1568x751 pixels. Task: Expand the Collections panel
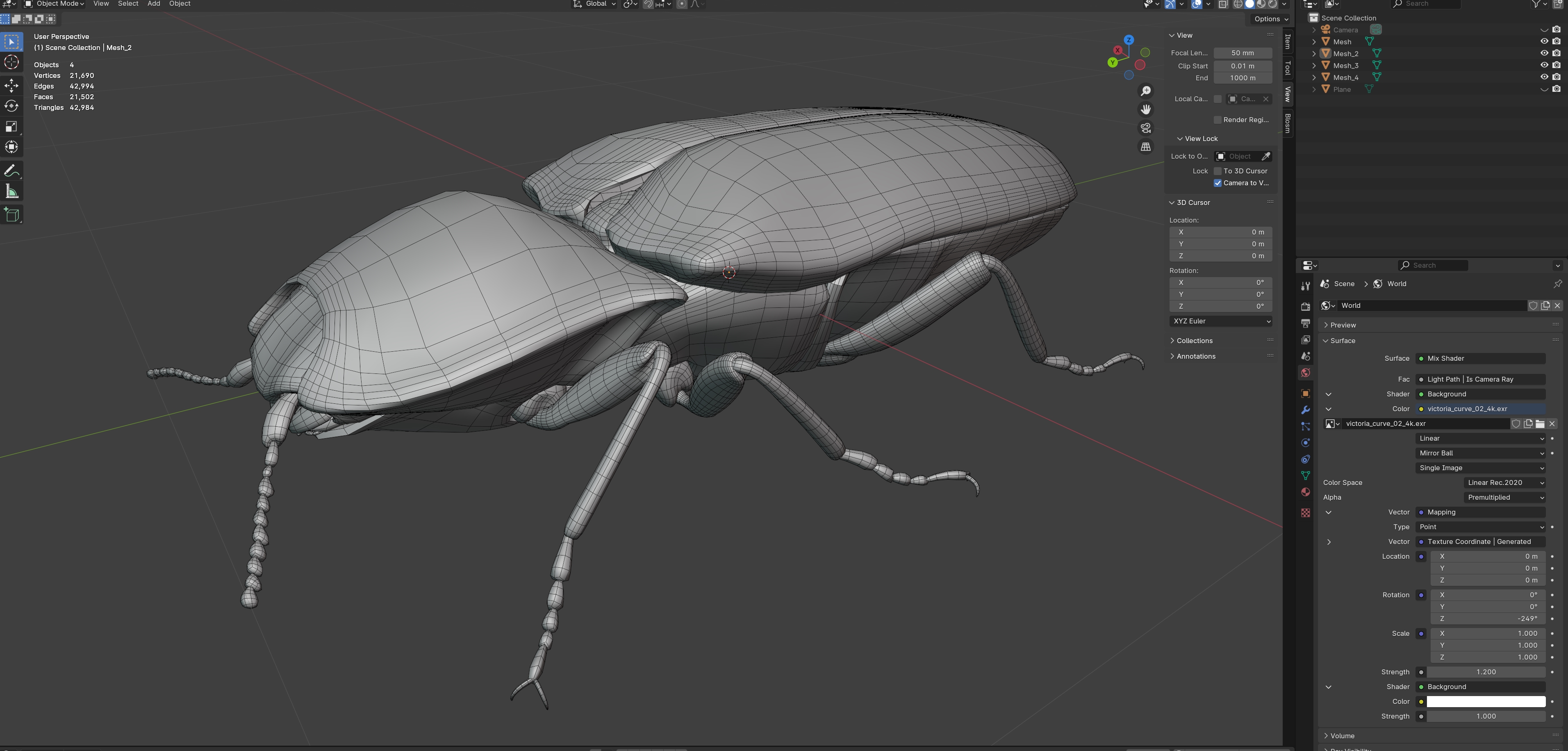click(x=1194, y=341)
